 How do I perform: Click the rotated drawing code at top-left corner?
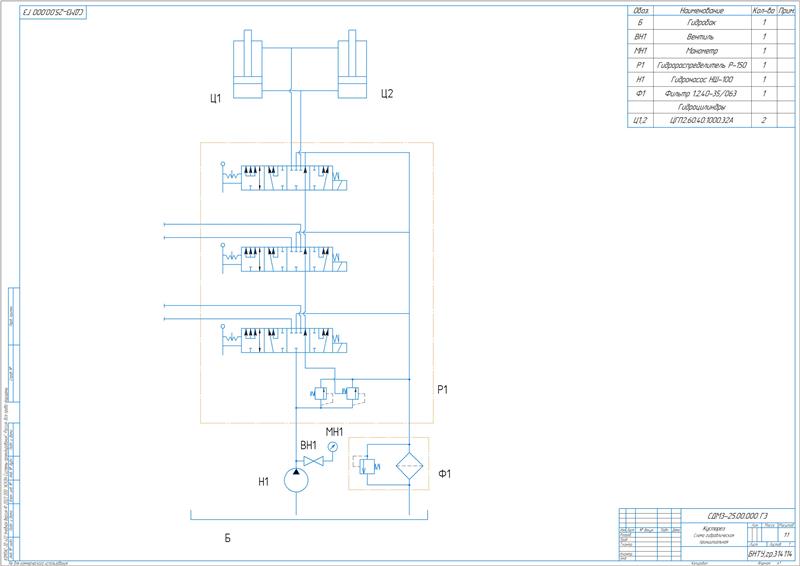[x=53, y=12]
